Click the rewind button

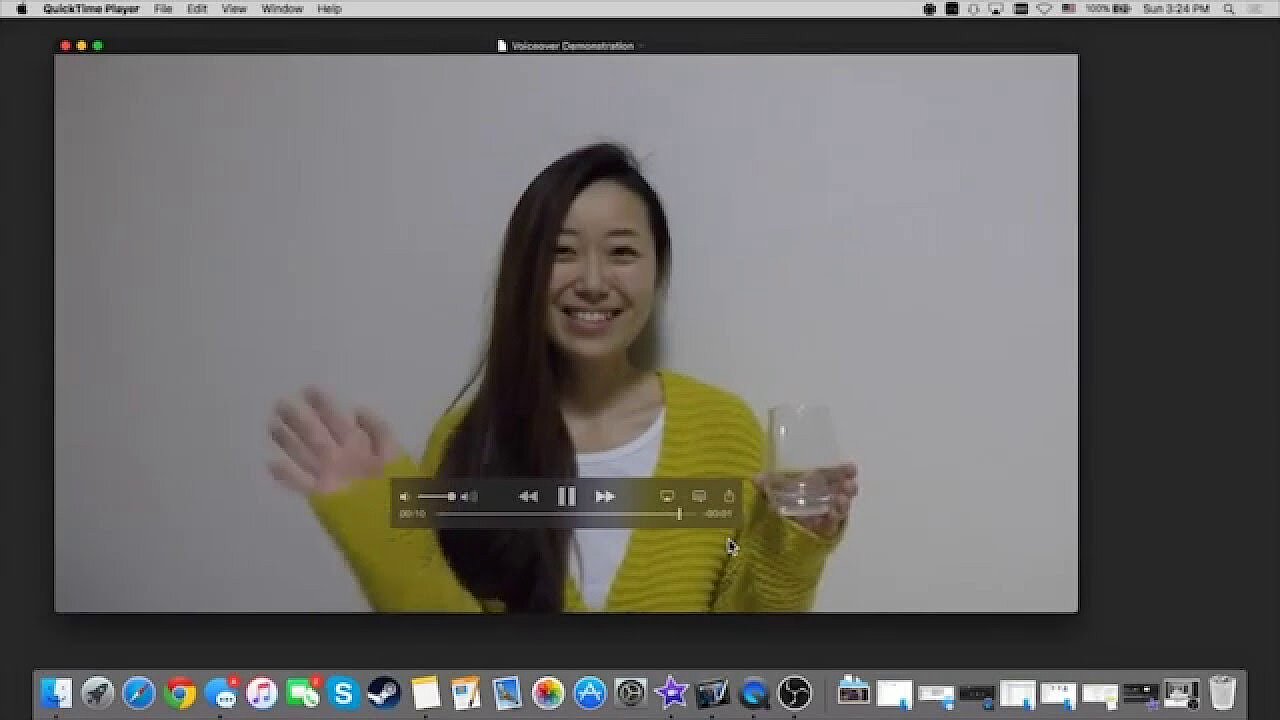[528, 496]
